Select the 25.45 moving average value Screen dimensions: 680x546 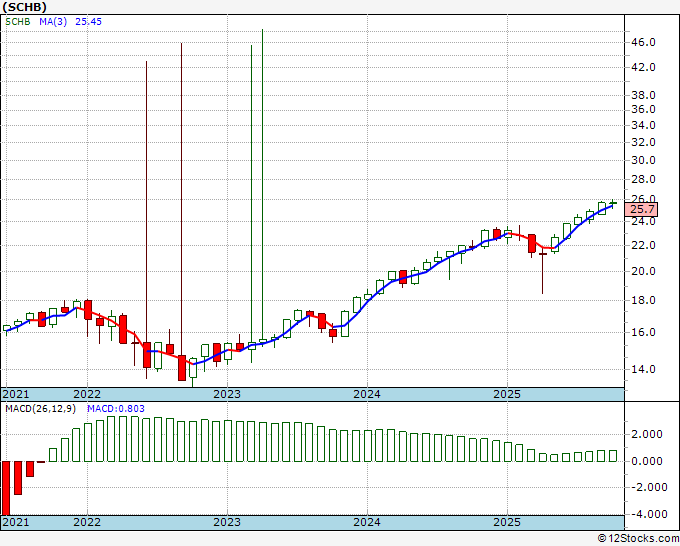point(88,22)
